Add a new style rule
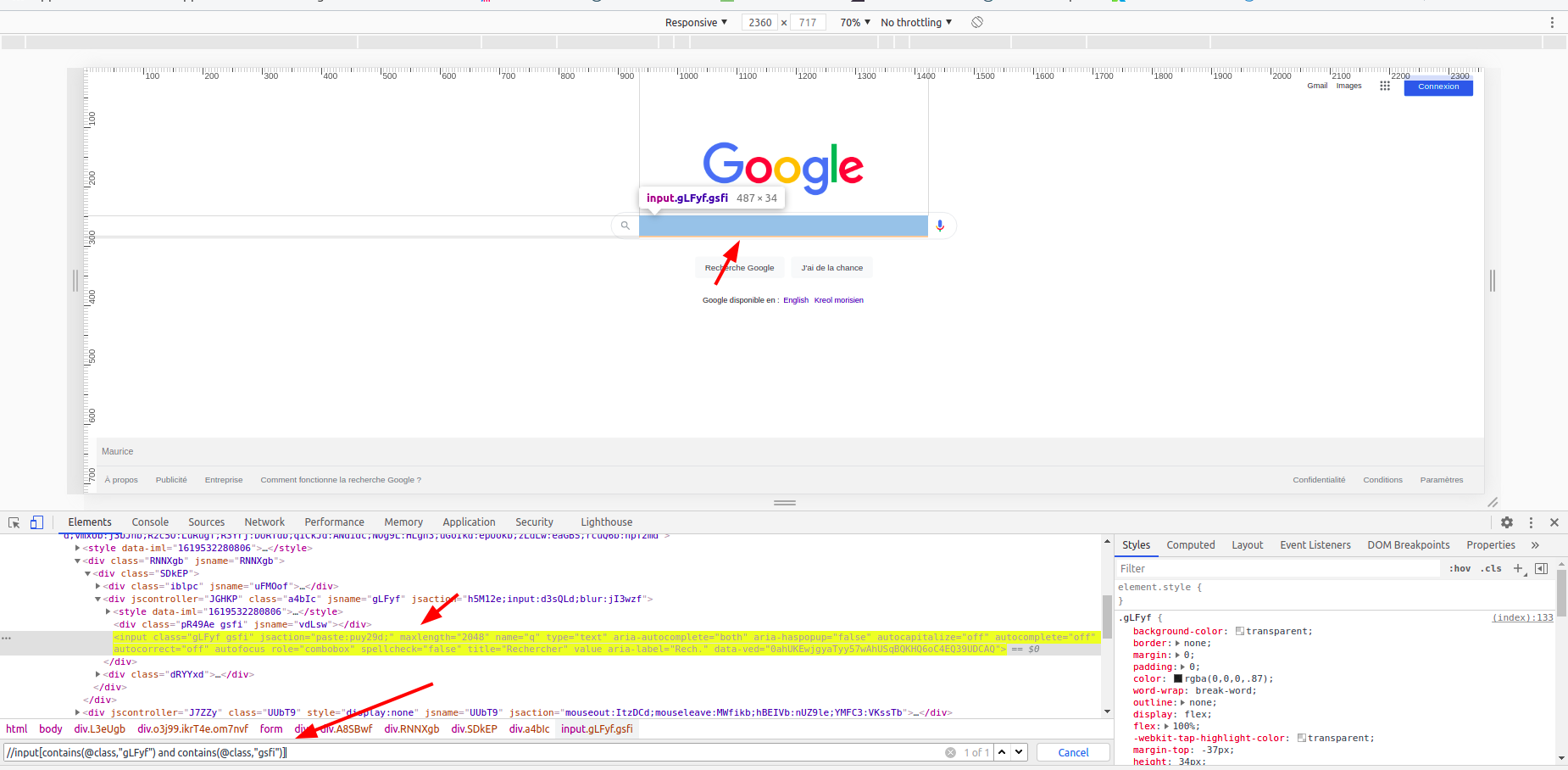This screenshot has width=1568, height=770. coord(1519,569)
